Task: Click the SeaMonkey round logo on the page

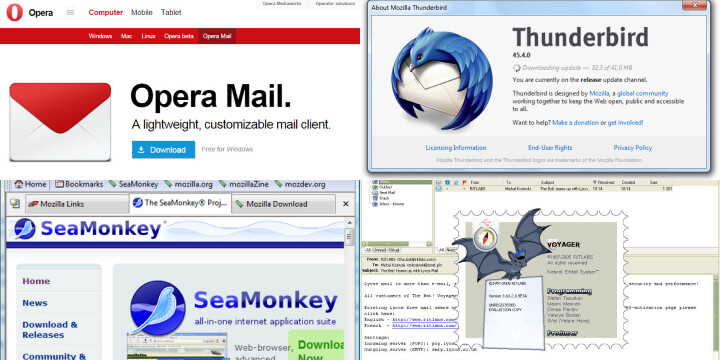Action: [158, 308]
